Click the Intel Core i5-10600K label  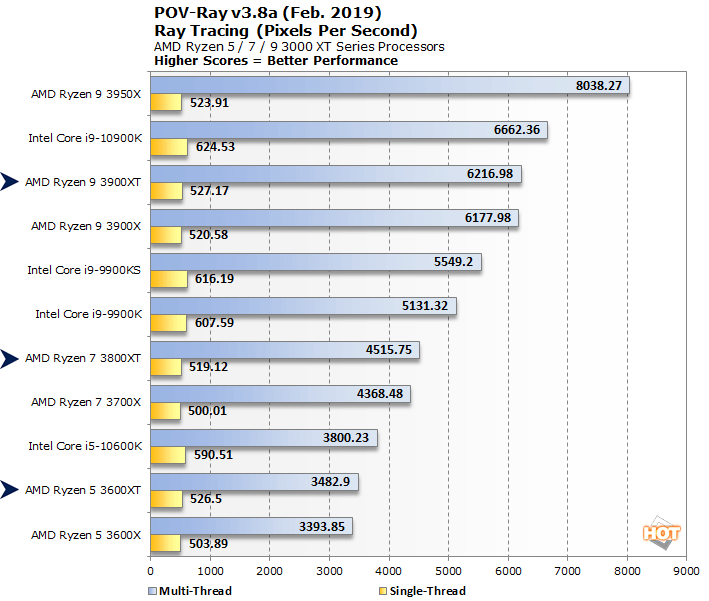pos(85,446)
